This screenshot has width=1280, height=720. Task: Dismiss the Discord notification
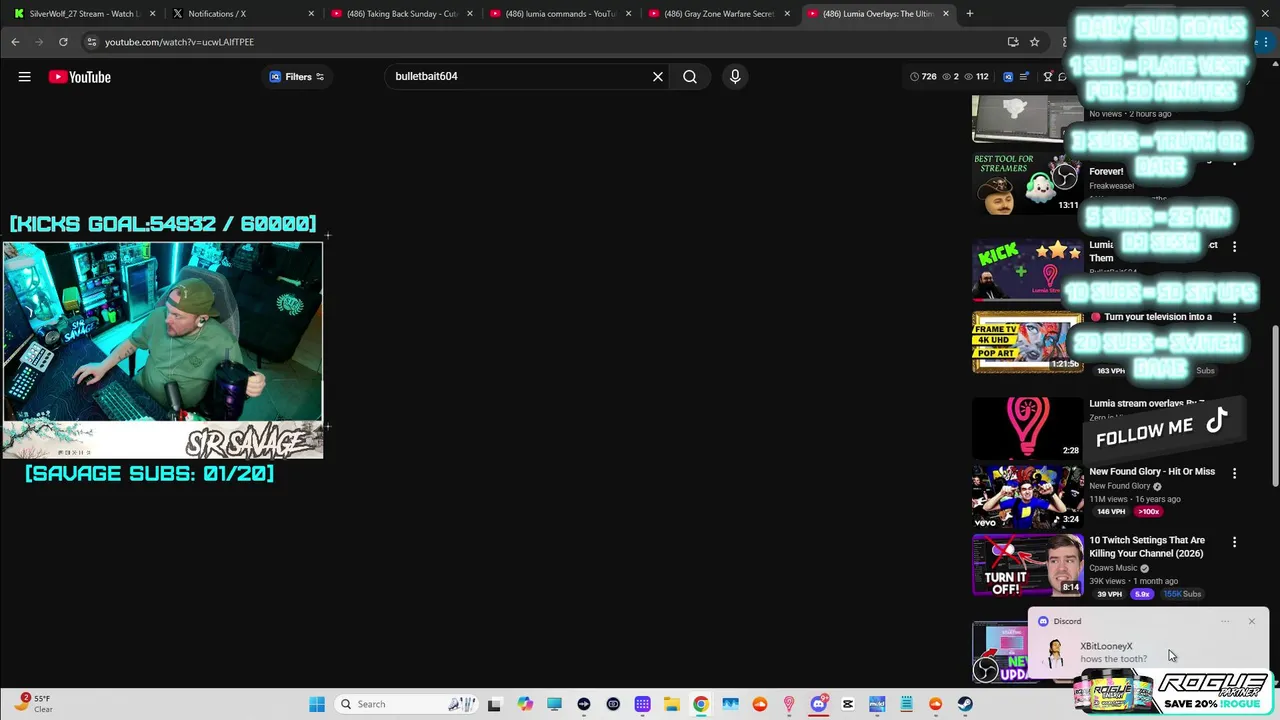coord(1251,621)
